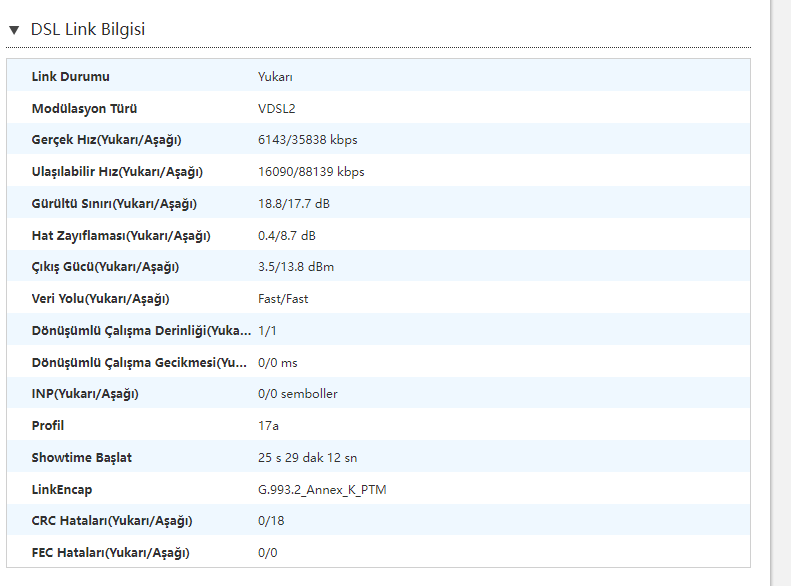Select the 16090/88139 kbps value

click(x=311, y=171)
